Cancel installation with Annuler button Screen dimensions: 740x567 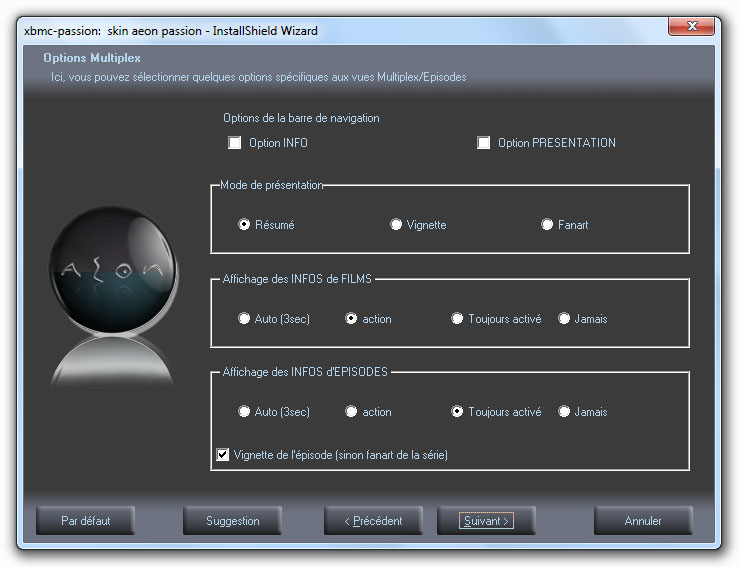point(643,521)
